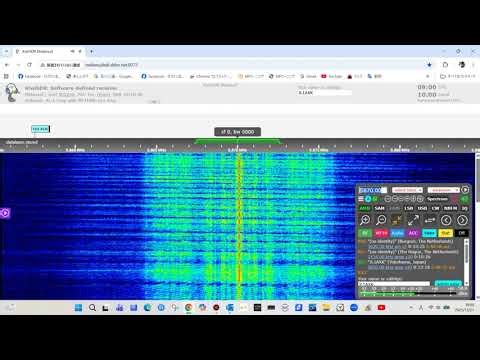Click the horizontal arrows waterfall center icon
480x360 pixels.
tap(430, 220)
